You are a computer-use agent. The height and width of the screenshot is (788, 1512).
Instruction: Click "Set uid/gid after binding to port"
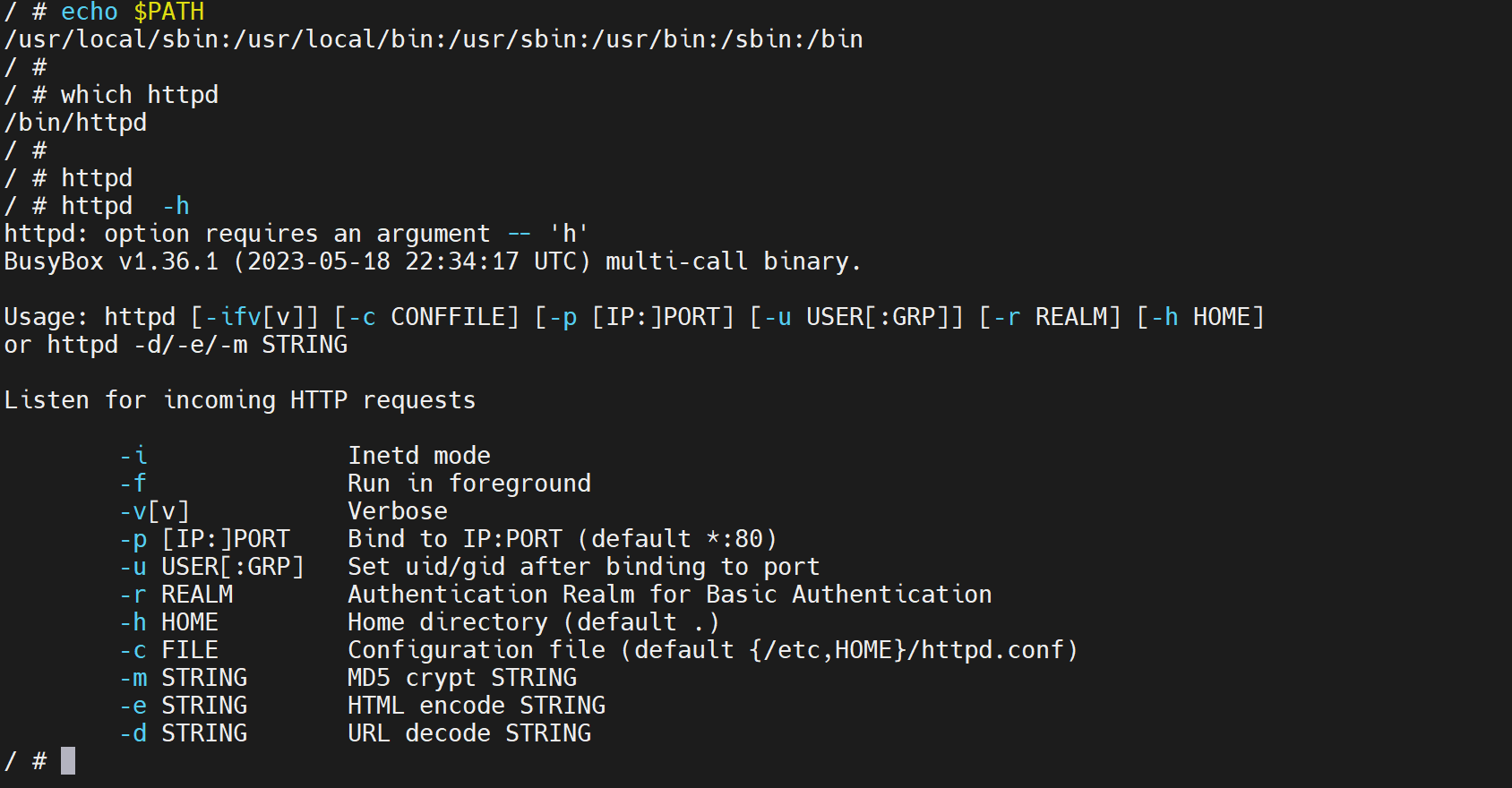tap(583, 567)
